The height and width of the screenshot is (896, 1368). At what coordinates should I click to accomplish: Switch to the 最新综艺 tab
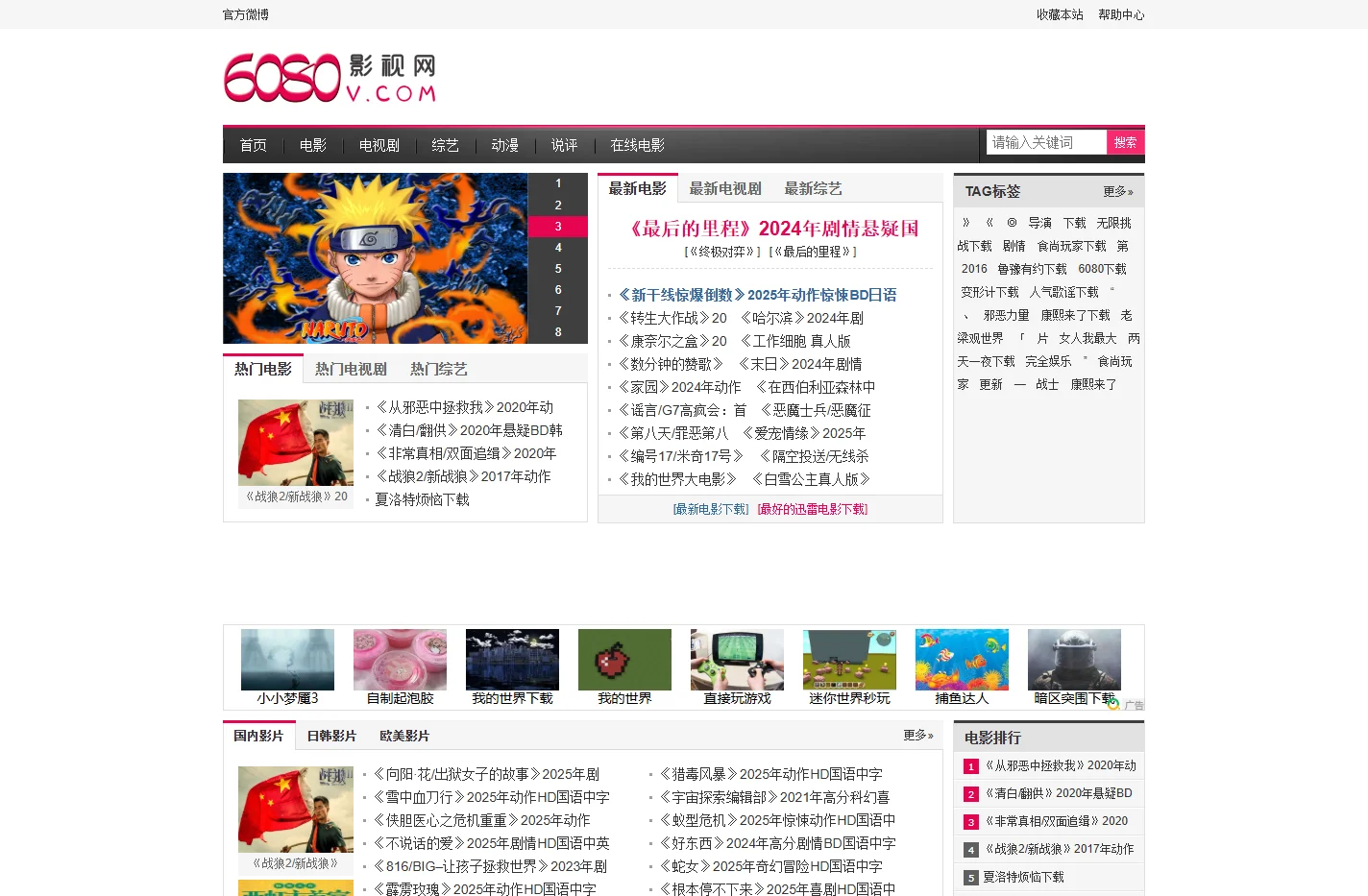pyautogui.click(x=813, y=188)
